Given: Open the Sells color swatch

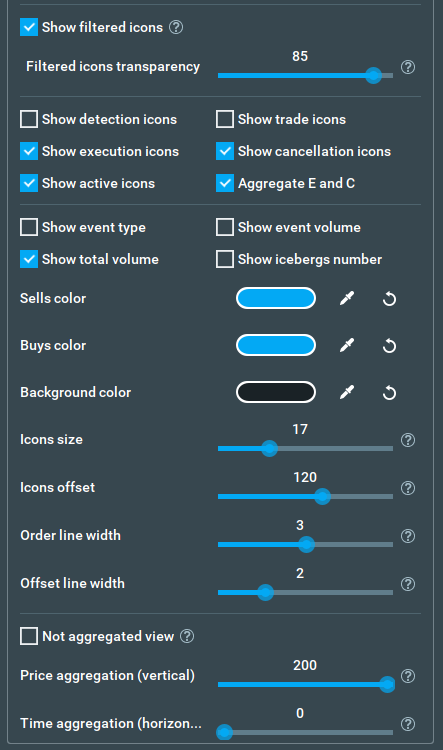Looking at the screenshot, I should coord(276,298).
